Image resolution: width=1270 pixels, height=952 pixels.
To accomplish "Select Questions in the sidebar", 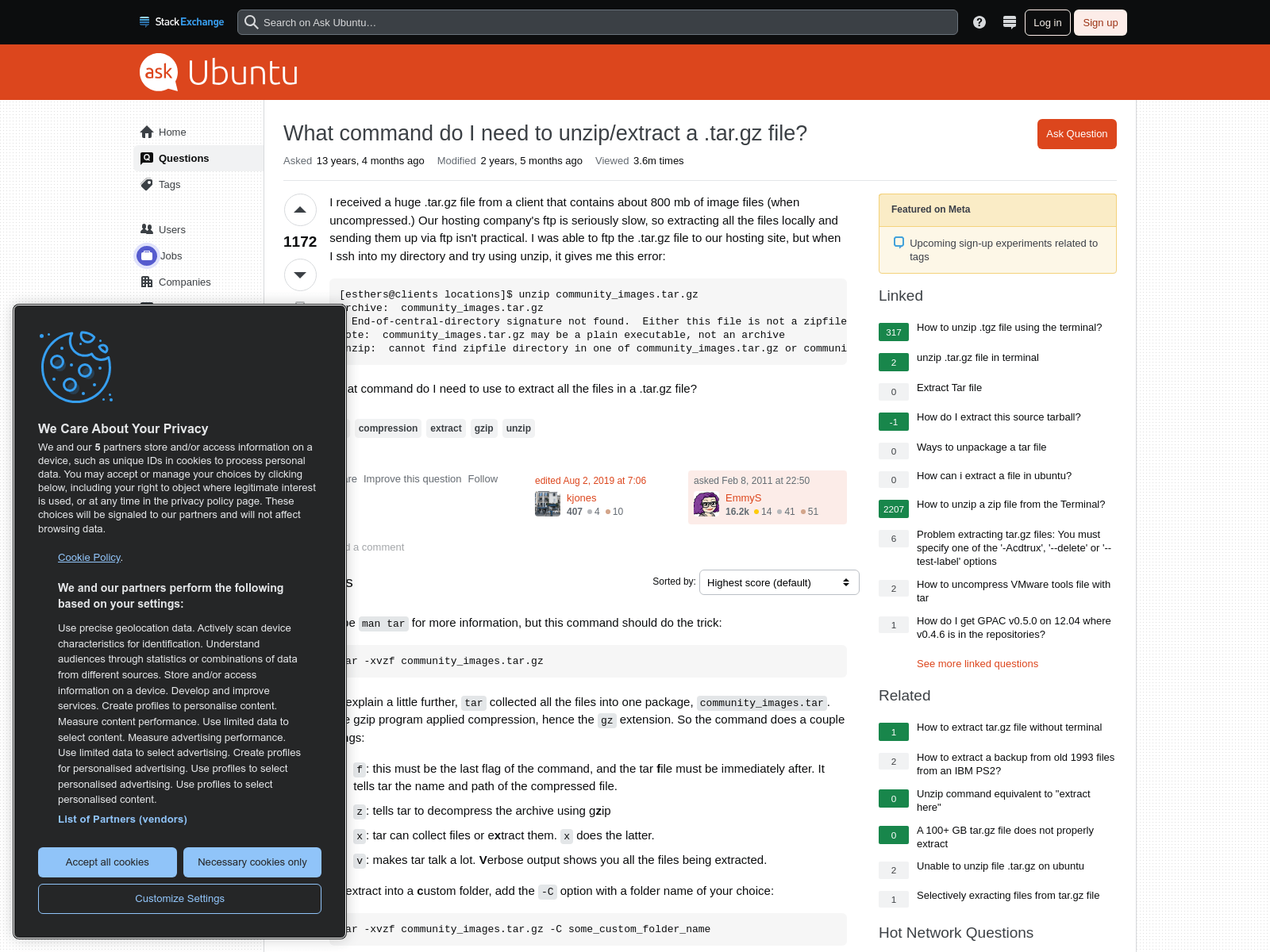I will (198, 158).
